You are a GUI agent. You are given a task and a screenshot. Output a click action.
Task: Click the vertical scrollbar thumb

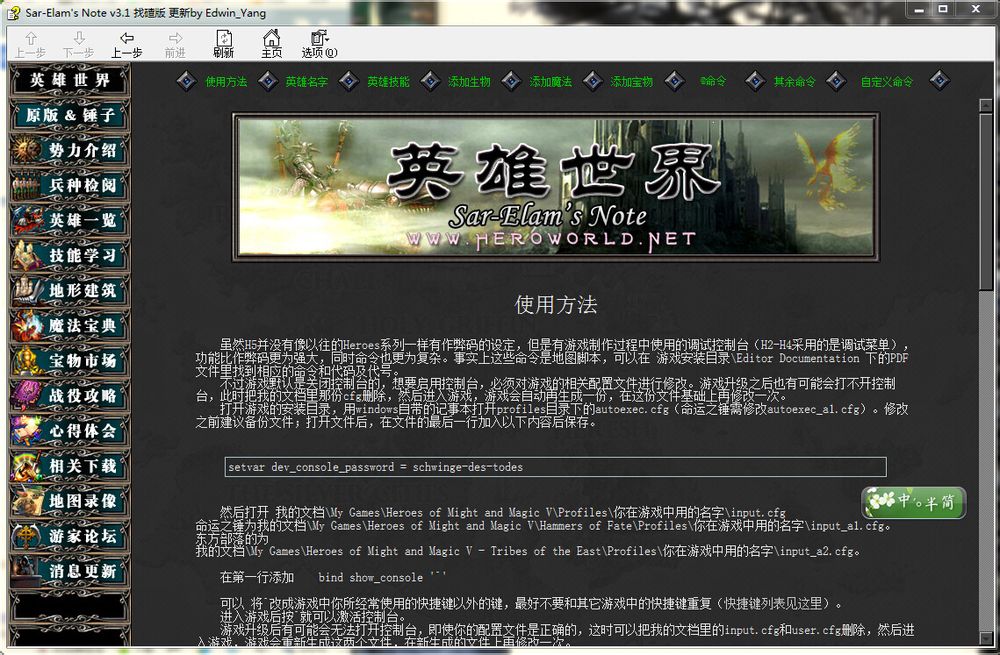coord(986,201)
